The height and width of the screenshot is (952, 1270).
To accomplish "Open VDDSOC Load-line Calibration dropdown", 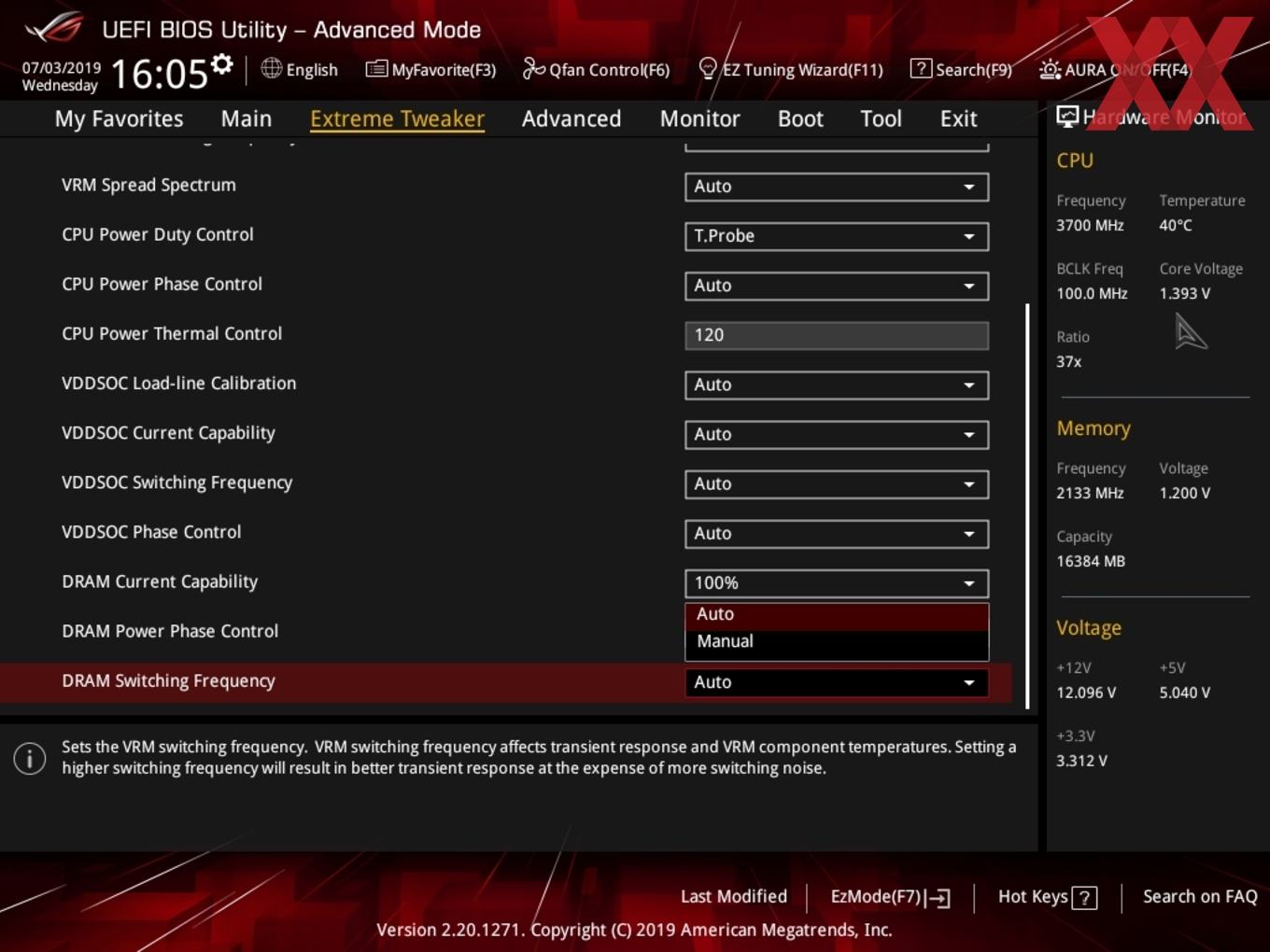I will click(x=837, y=385).
